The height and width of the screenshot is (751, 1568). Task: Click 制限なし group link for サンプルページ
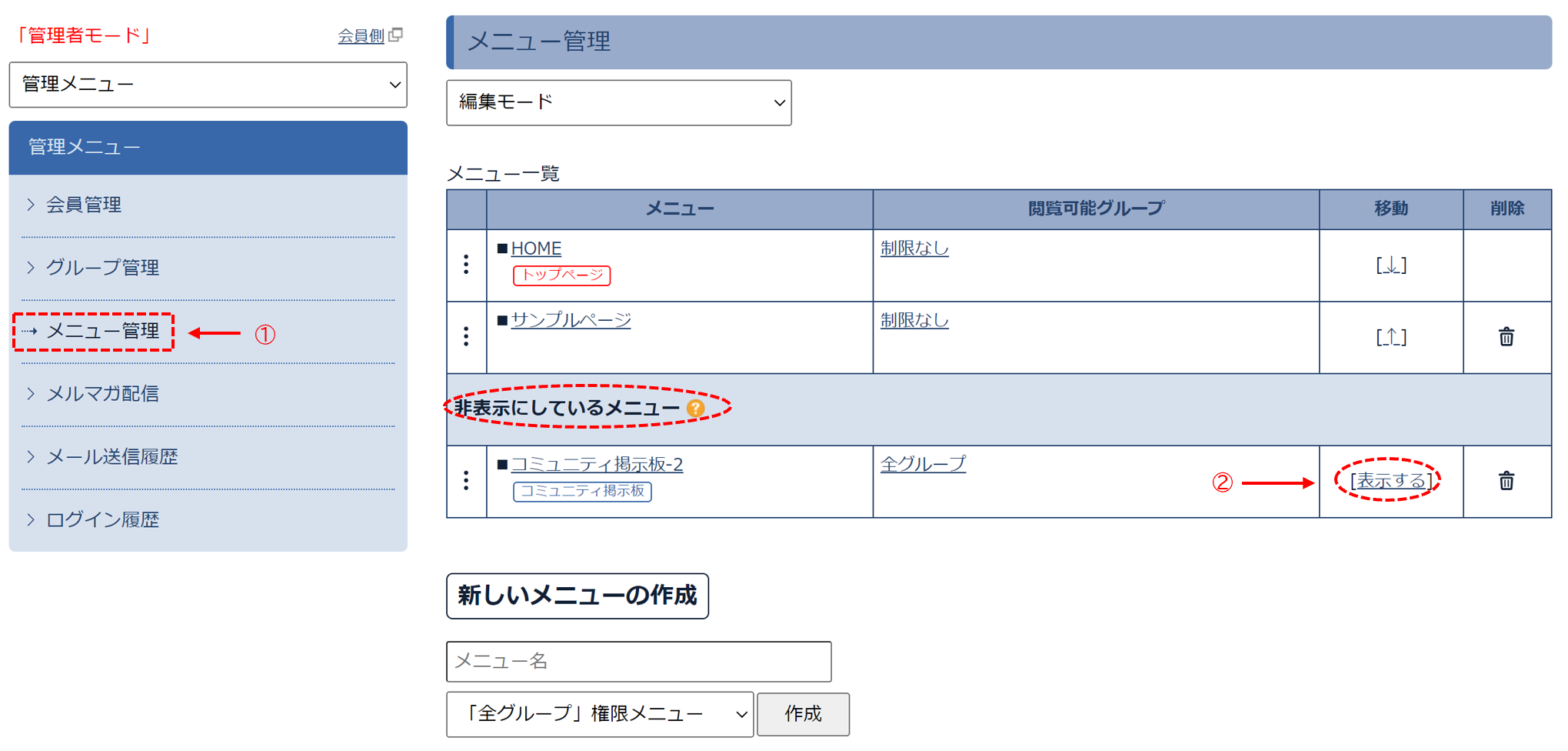tap(914, 320)
